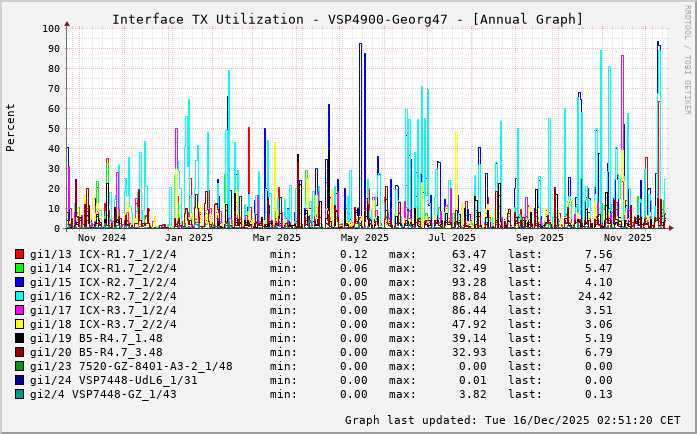Click the Jul 2025 x-axis label
Viewport: 697px width, 434px height.
tap(452, 237)
